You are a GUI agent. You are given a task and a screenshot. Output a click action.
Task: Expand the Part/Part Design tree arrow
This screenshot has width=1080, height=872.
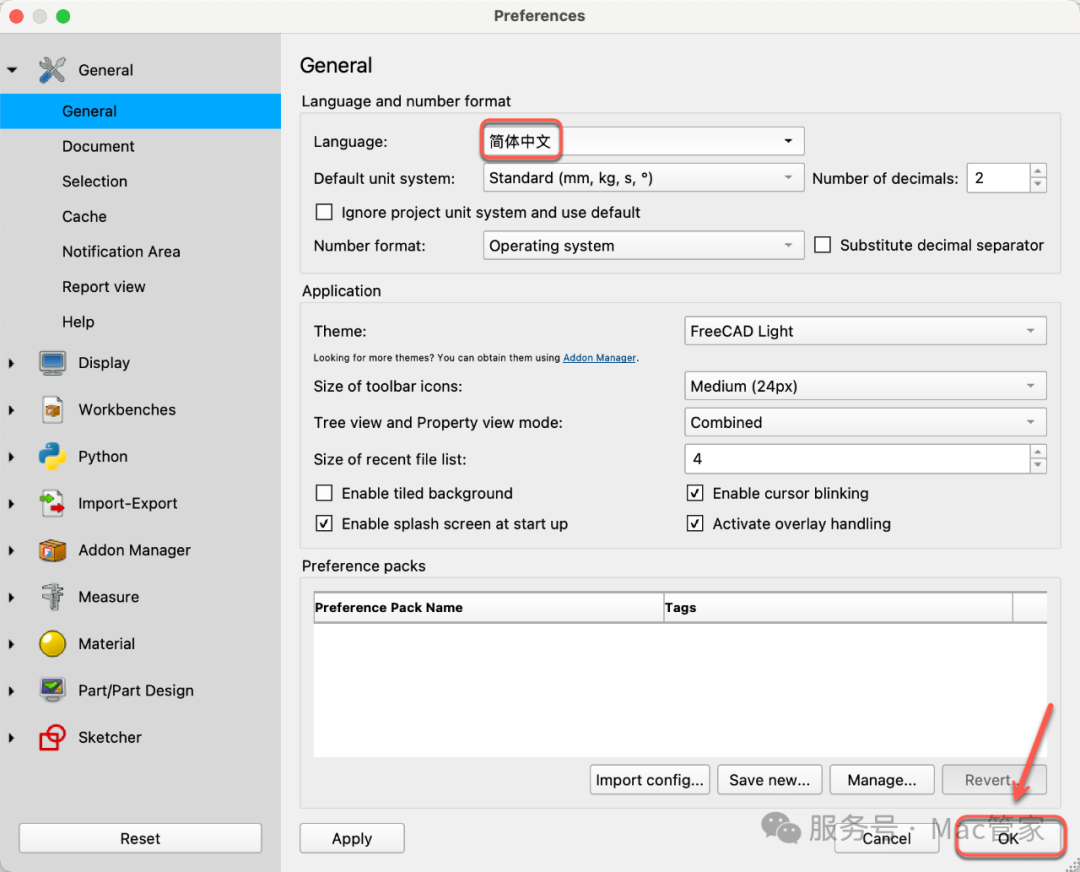pyautogui.click(x=12, y=691)
